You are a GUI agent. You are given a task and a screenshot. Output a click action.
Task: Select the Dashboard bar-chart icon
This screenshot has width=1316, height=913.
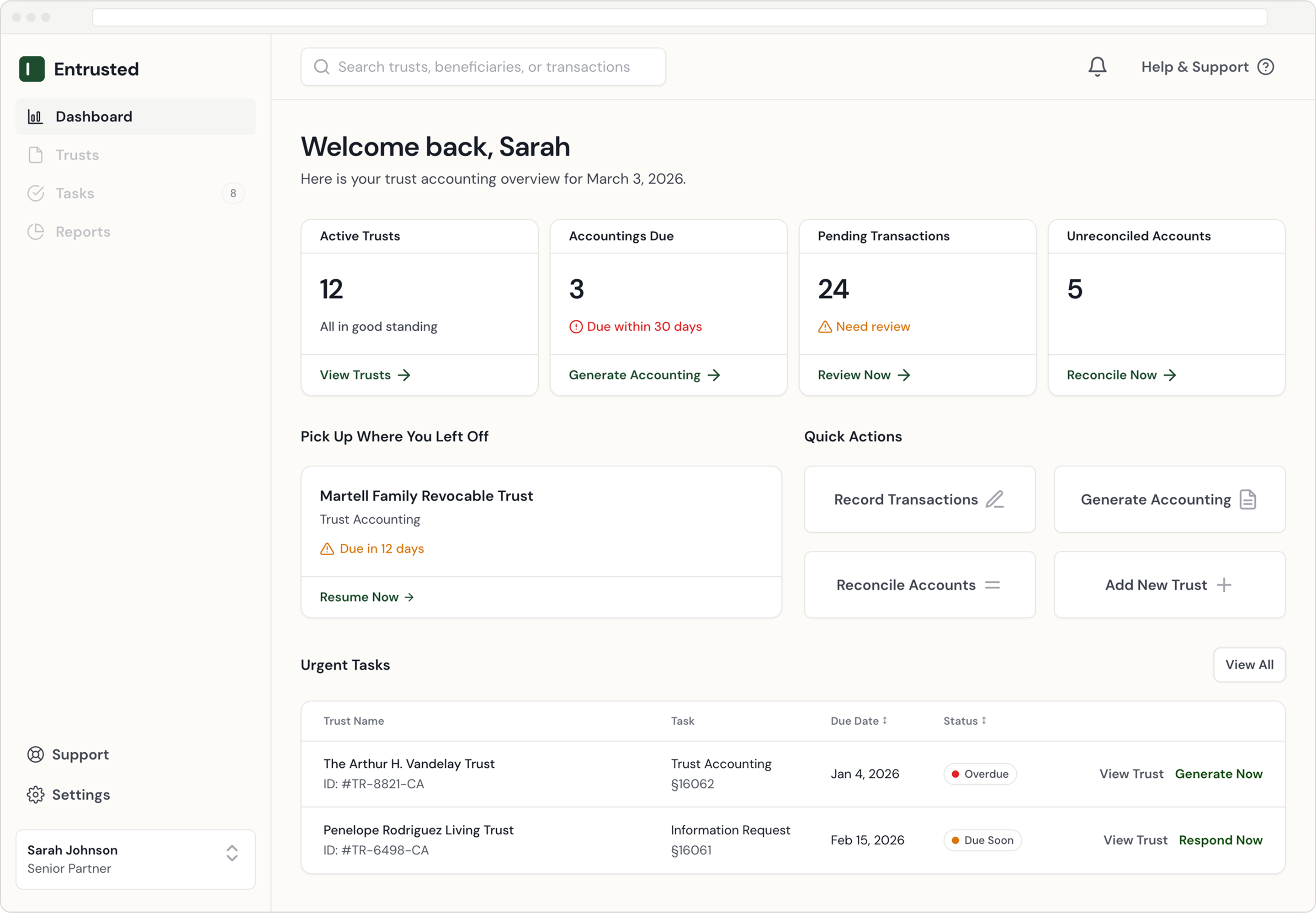[x=36, y=117]
